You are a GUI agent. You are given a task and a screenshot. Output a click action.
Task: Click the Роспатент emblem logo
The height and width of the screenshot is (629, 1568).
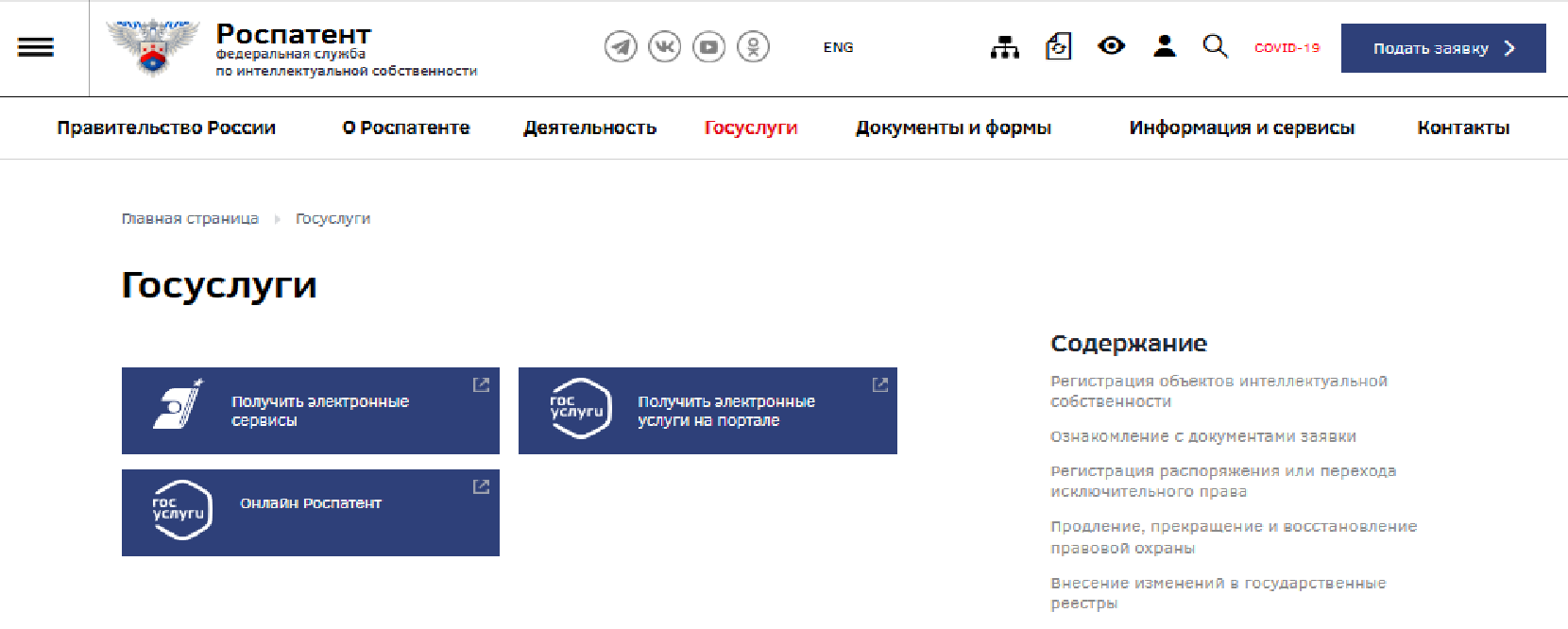point(153,47)
